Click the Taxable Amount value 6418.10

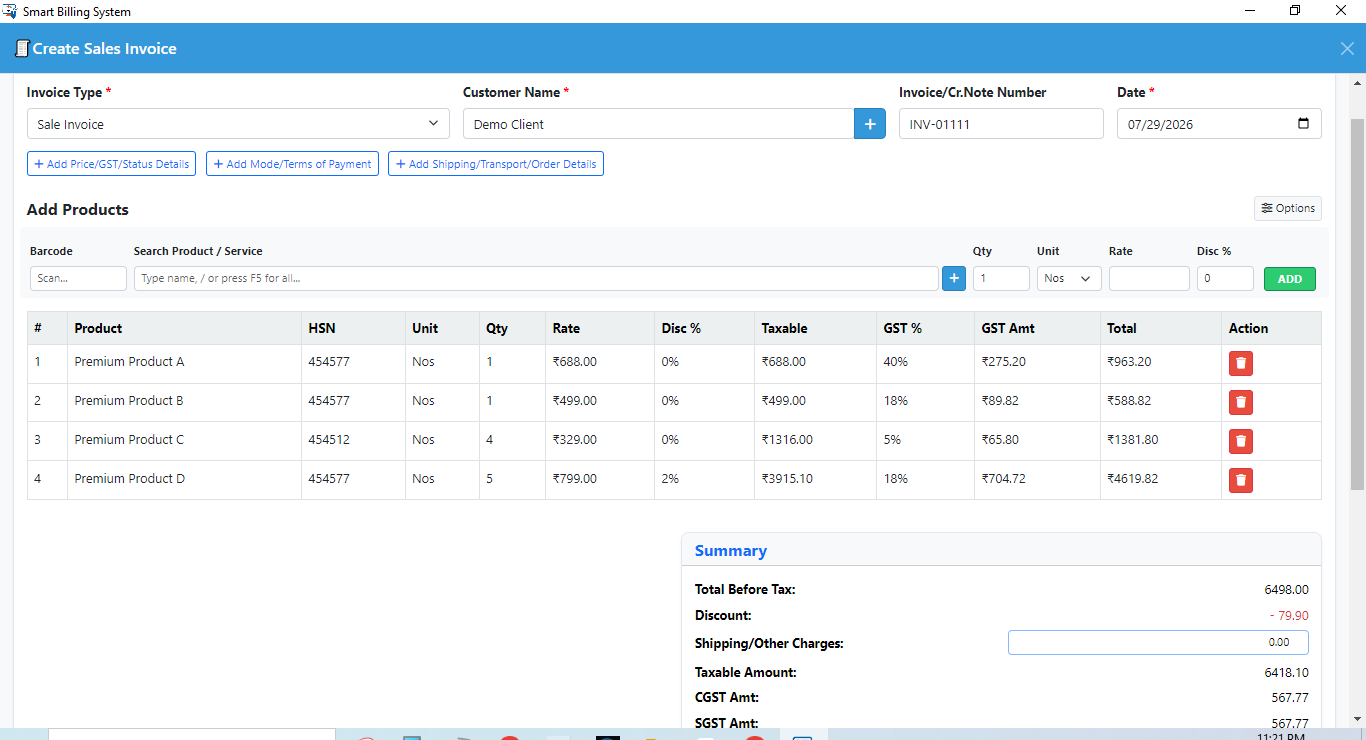(x=1286, y=673)
